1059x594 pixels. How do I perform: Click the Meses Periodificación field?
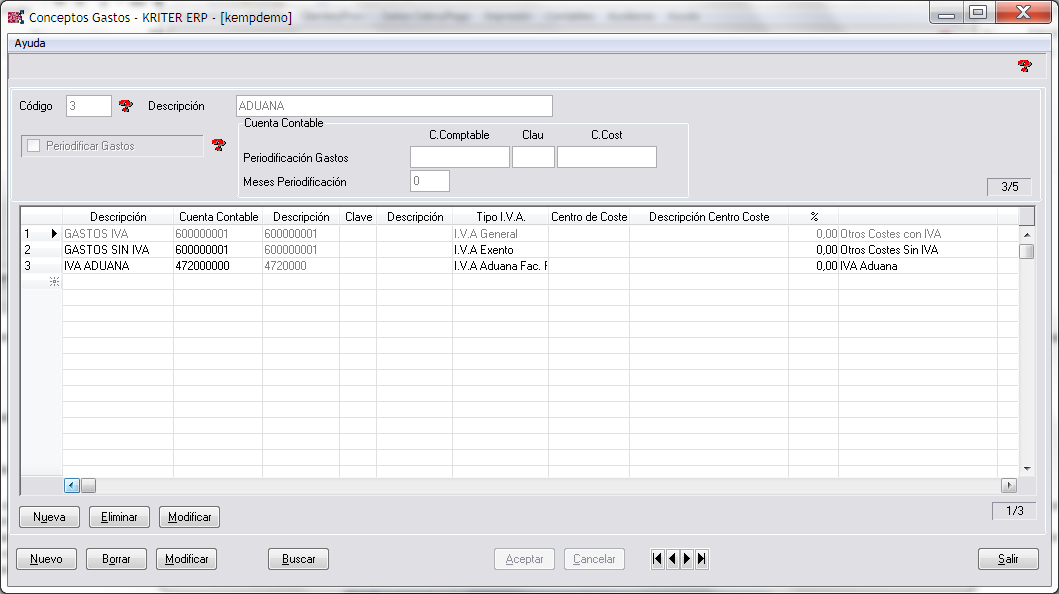tap(429, 182)
